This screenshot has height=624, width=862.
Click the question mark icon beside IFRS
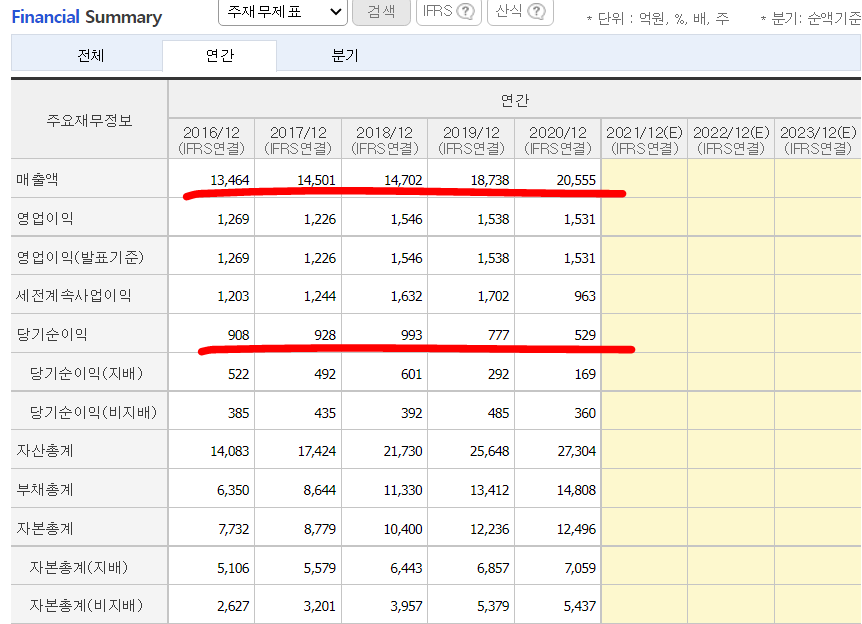coord(466,11)
